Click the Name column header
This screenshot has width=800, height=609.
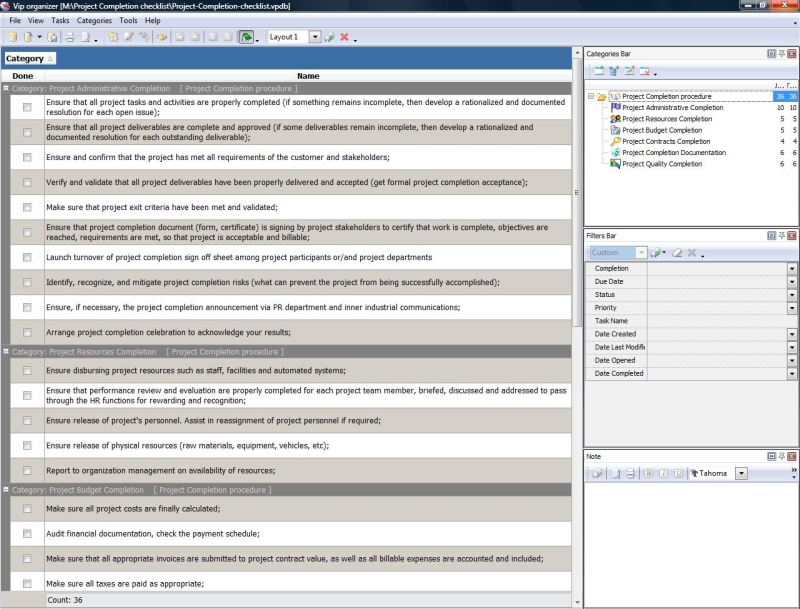tap(308, 76)
